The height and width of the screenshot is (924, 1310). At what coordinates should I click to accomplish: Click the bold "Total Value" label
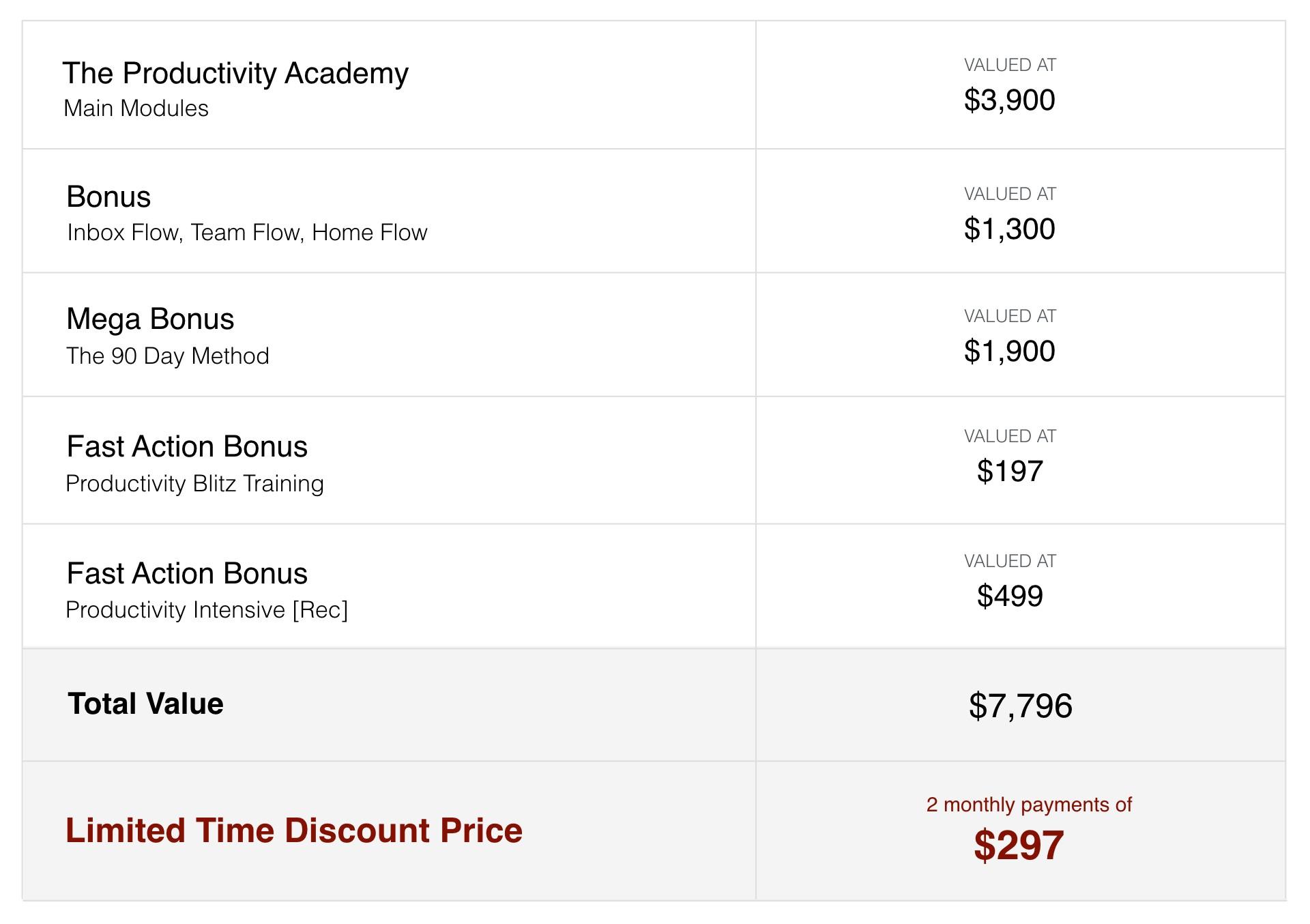point(145,704)
